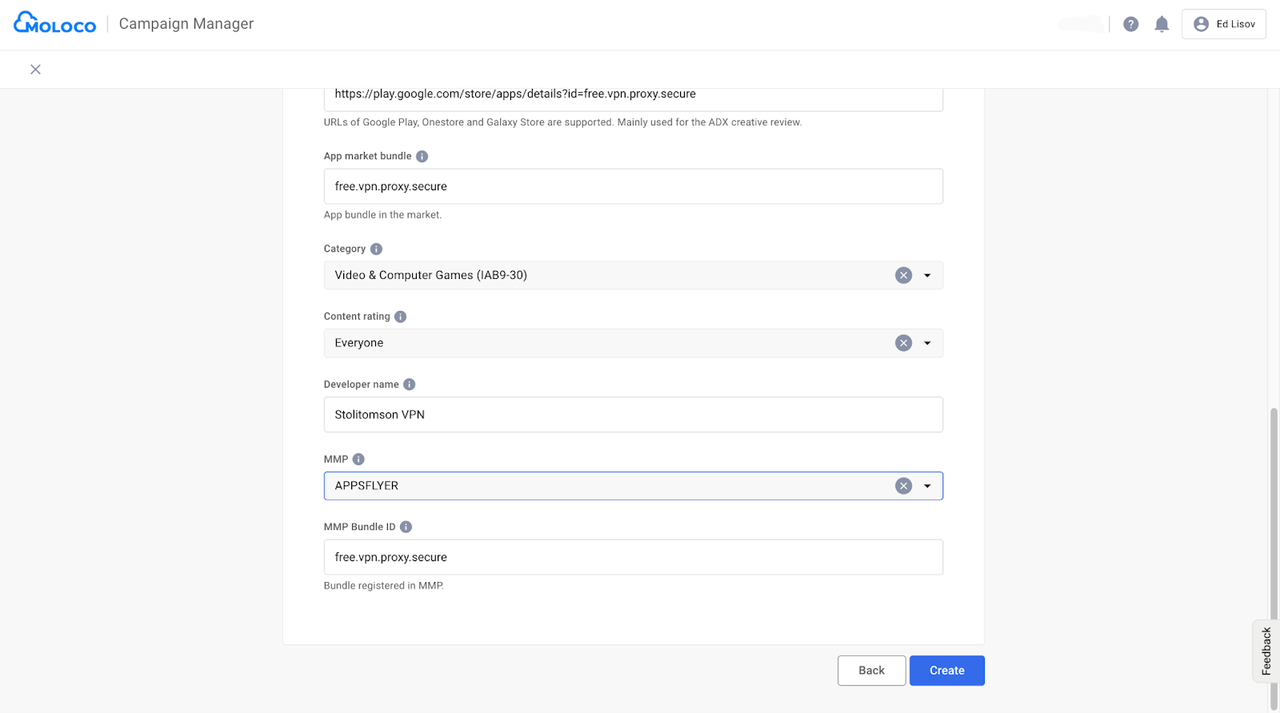Click the info icon beside Category

pyautogui.click(x=376, y=248)
